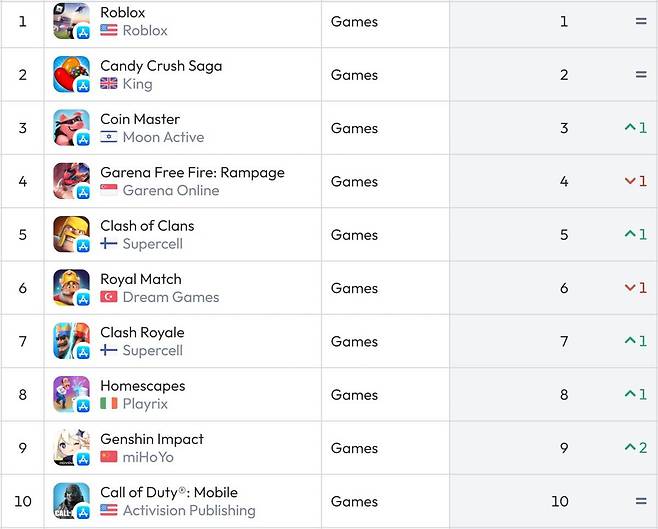Open the Supercell link under Clash Royale

pos(152,350)
